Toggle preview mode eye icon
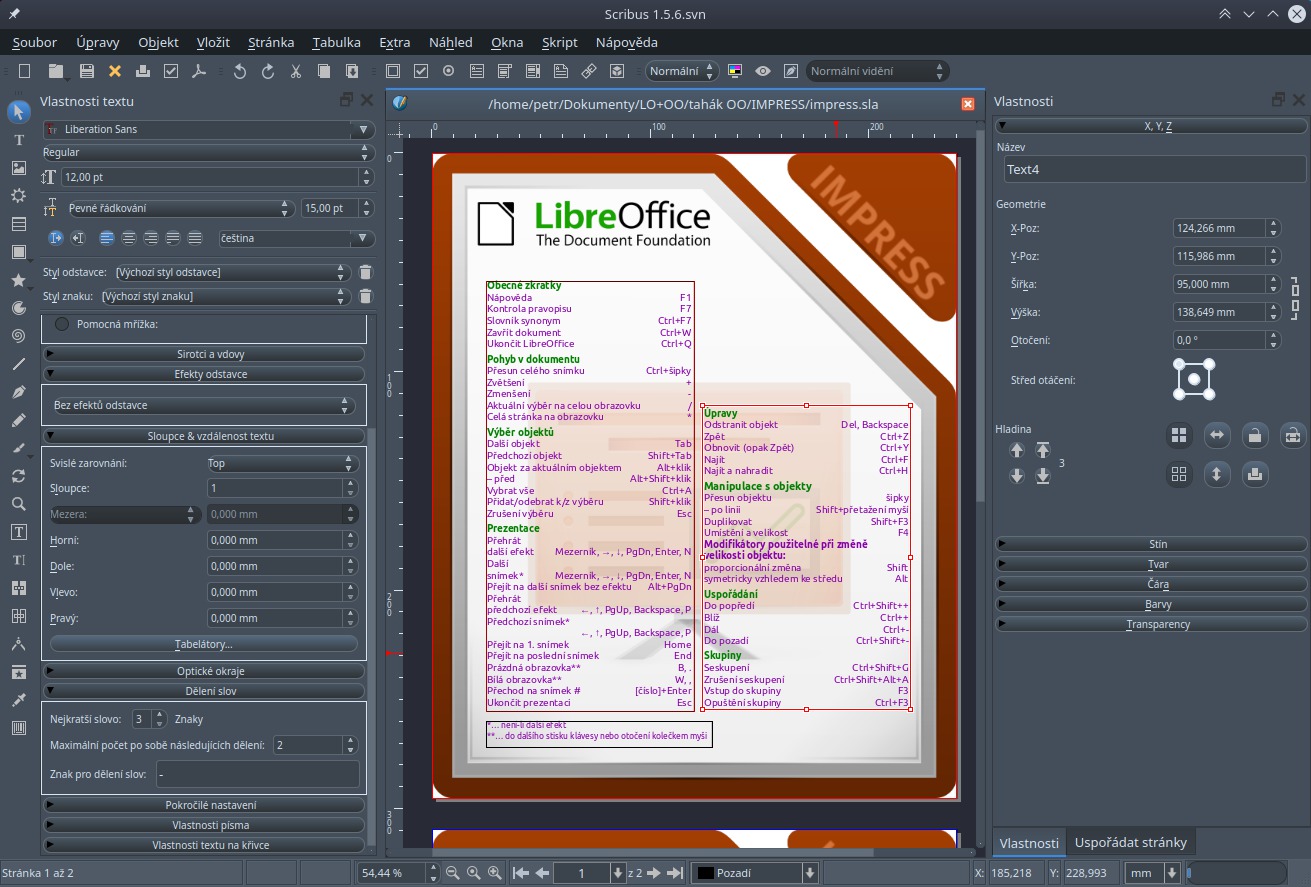This screenshot has height=887, width=1311. coord(763,71)
